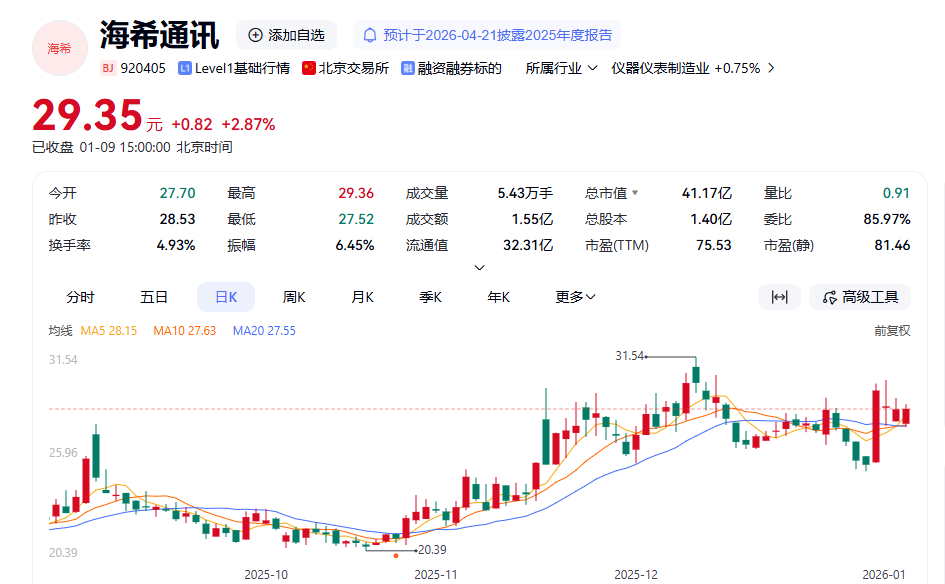Open 仪器仪表制造业 industry link
Viewport: 945px width, 584px height.
693,68
